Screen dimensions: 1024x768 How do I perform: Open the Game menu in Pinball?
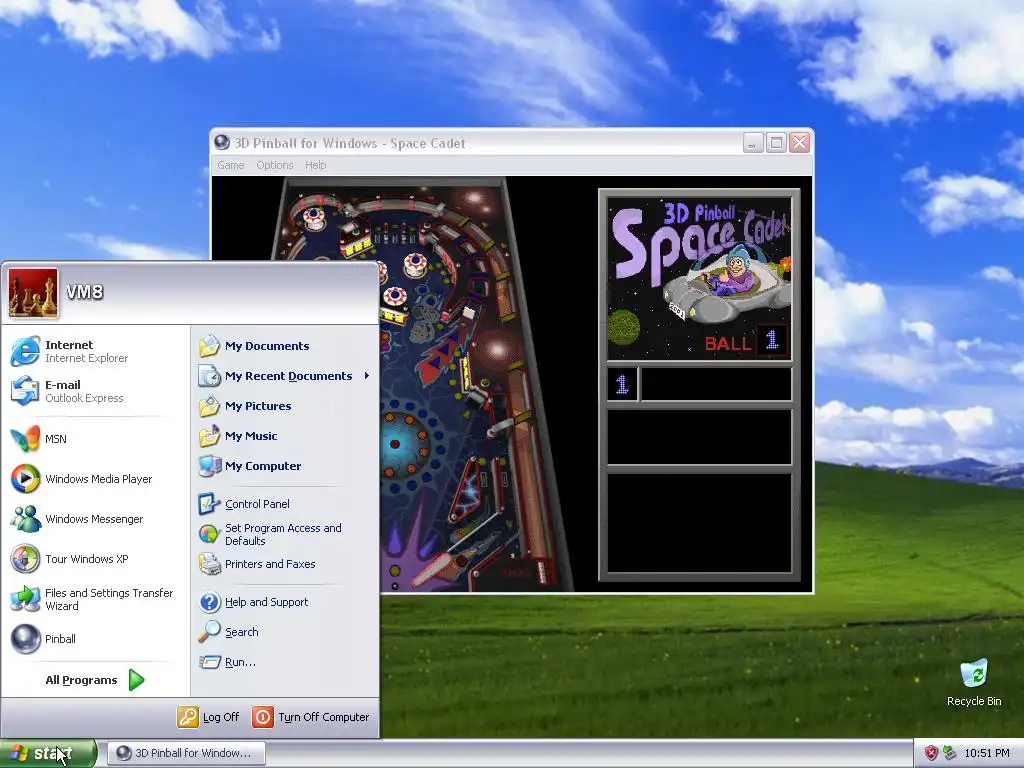point(231,165)
